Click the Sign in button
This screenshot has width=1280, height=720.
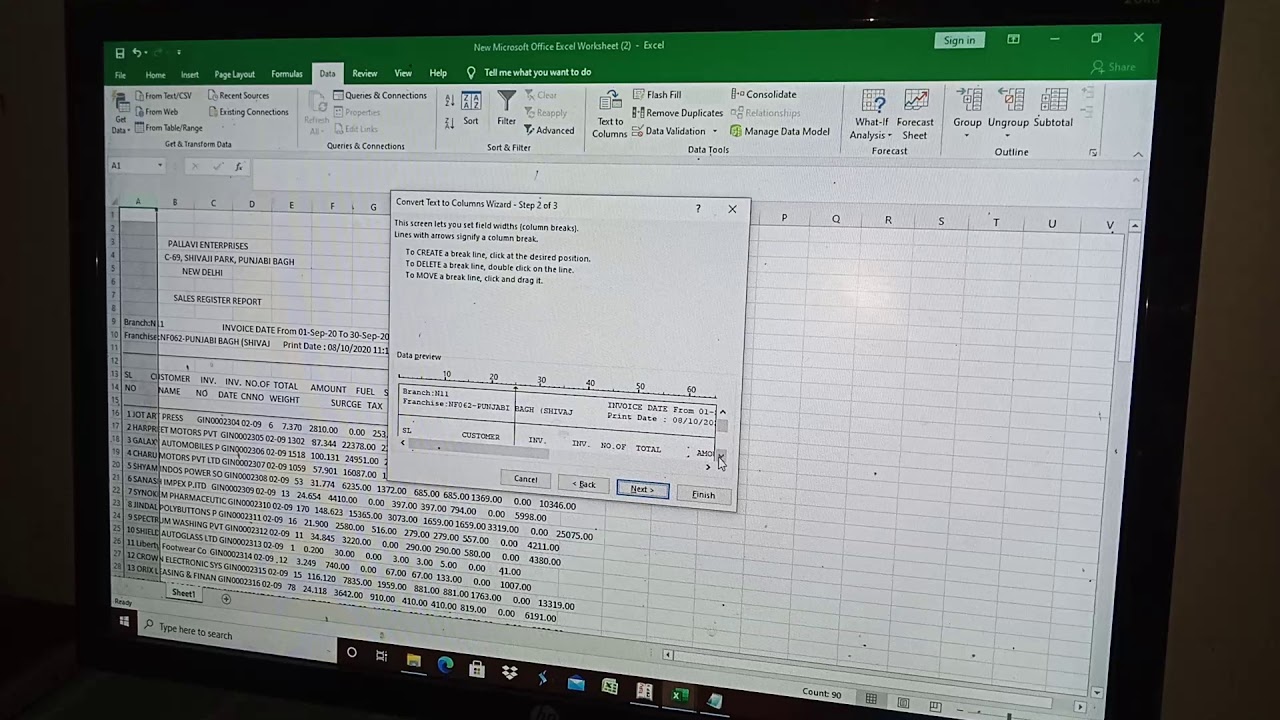pyautogui.click(x=959, y=40)
